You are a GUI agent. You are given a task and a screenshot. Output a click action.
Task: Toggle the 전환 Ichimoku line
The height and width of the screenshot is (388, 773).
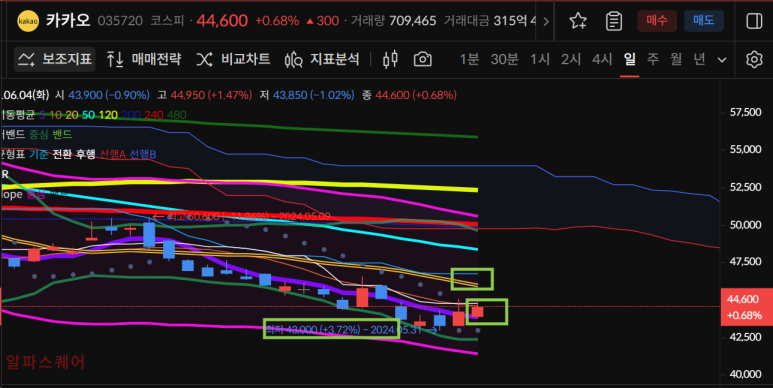(63, 154)
